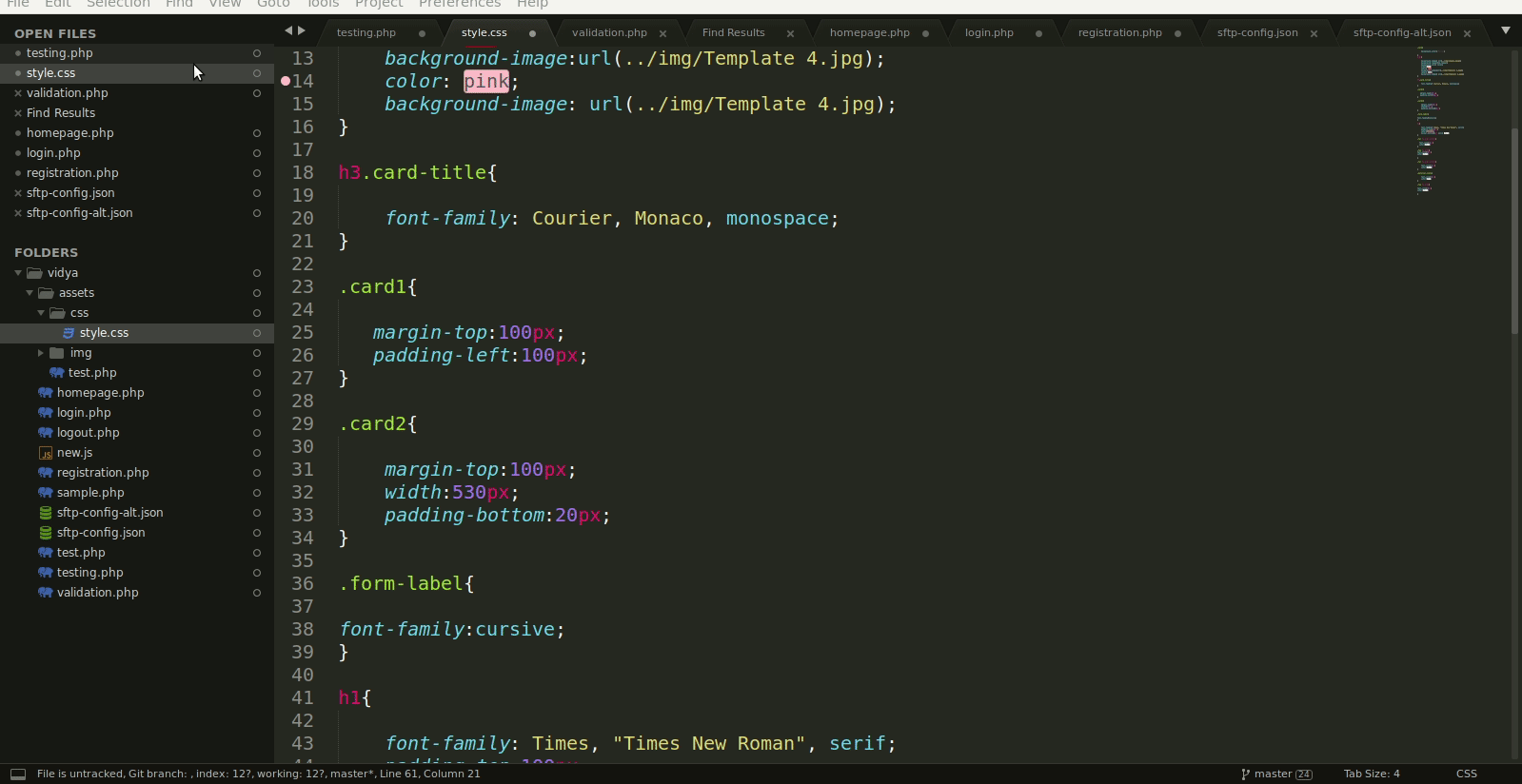
Task: Close the Find Results tab
Action: (790, 33)
